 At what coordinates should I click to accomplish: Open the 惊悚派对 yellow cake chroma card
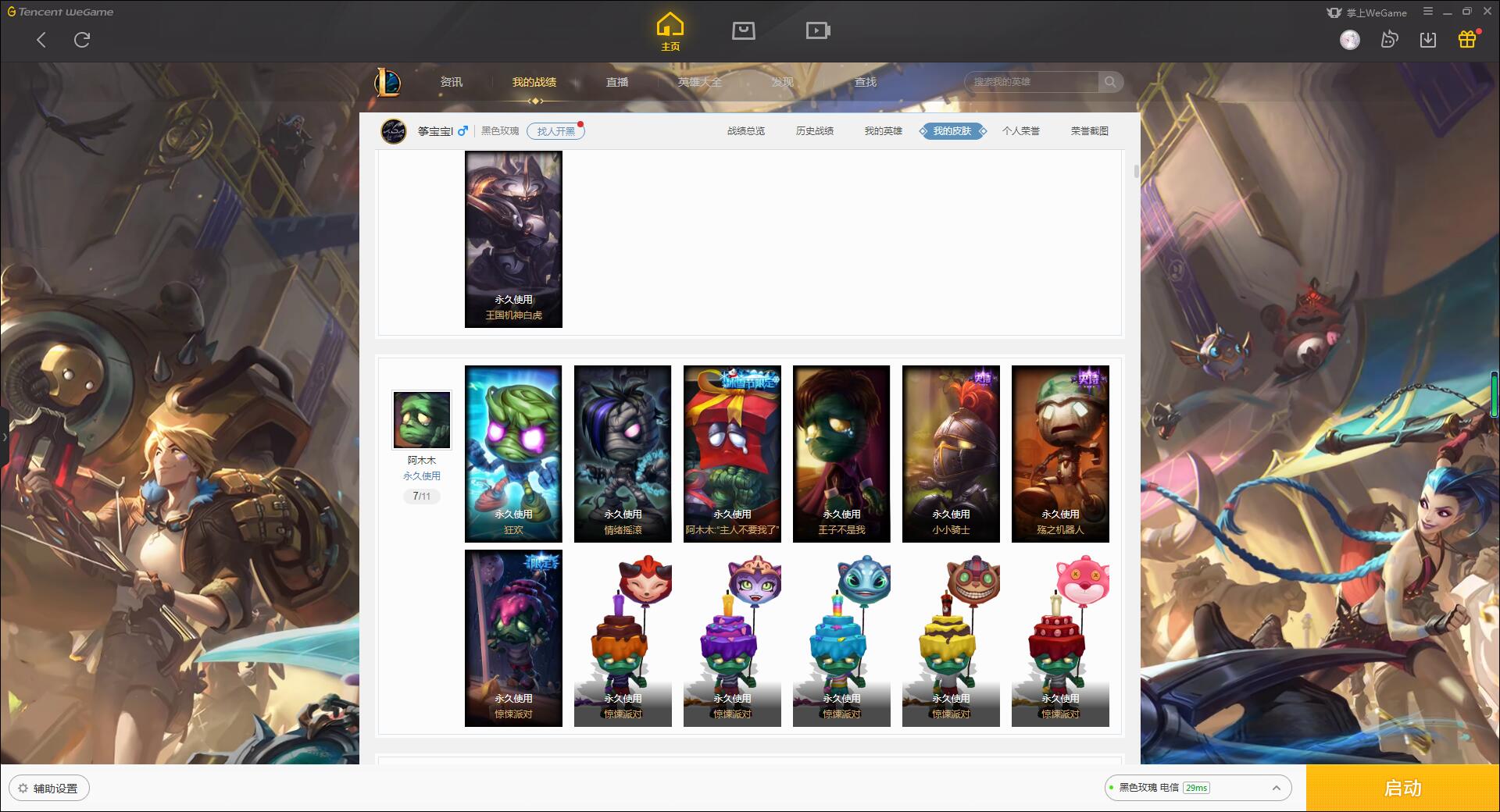(951, 638)
